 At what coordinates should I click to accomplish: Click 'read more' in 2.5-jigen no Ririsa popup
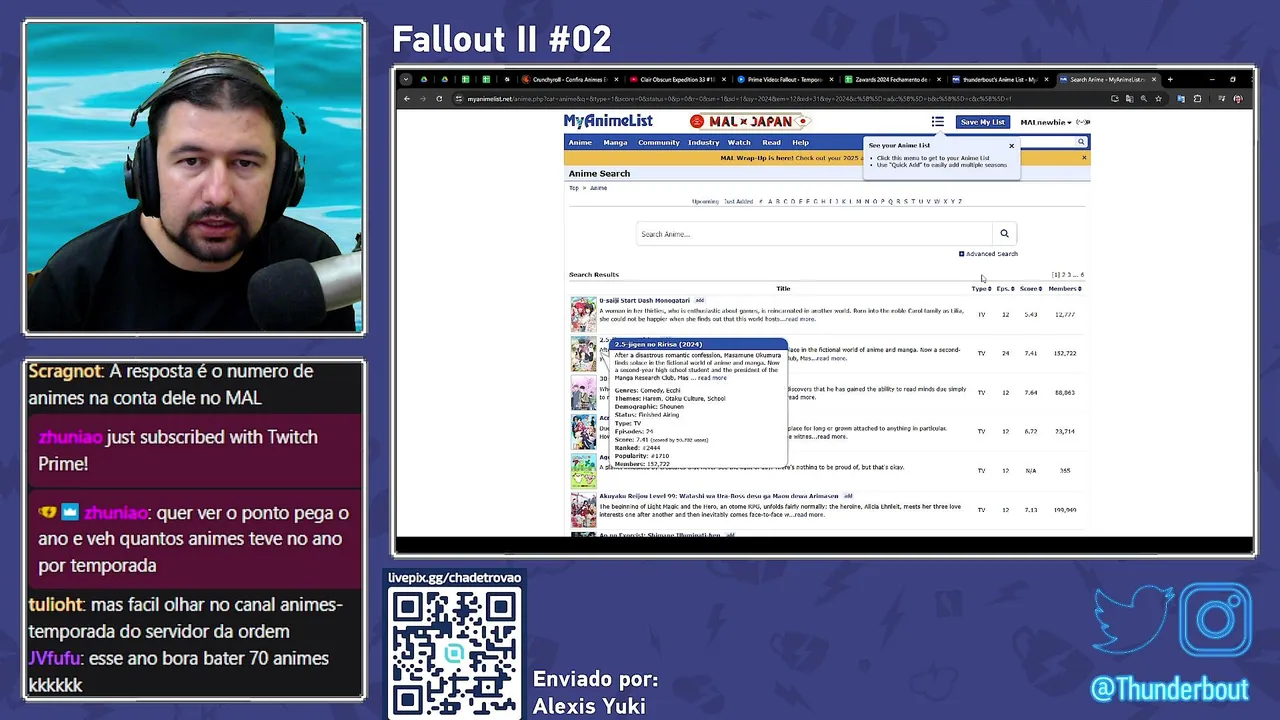(x=712, y=378)
